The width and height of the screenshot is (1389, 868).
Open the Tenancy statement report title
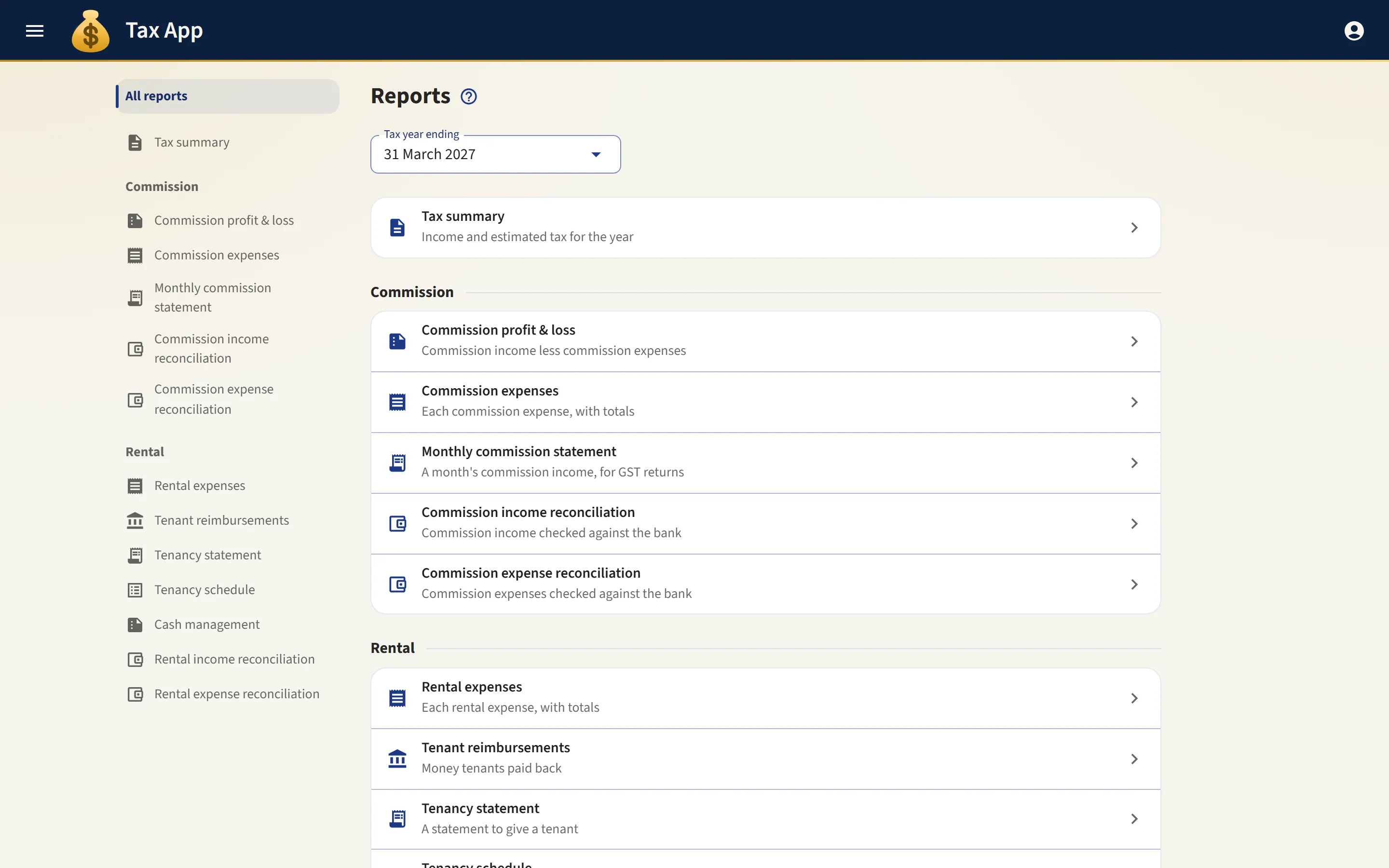coord(480,809)
